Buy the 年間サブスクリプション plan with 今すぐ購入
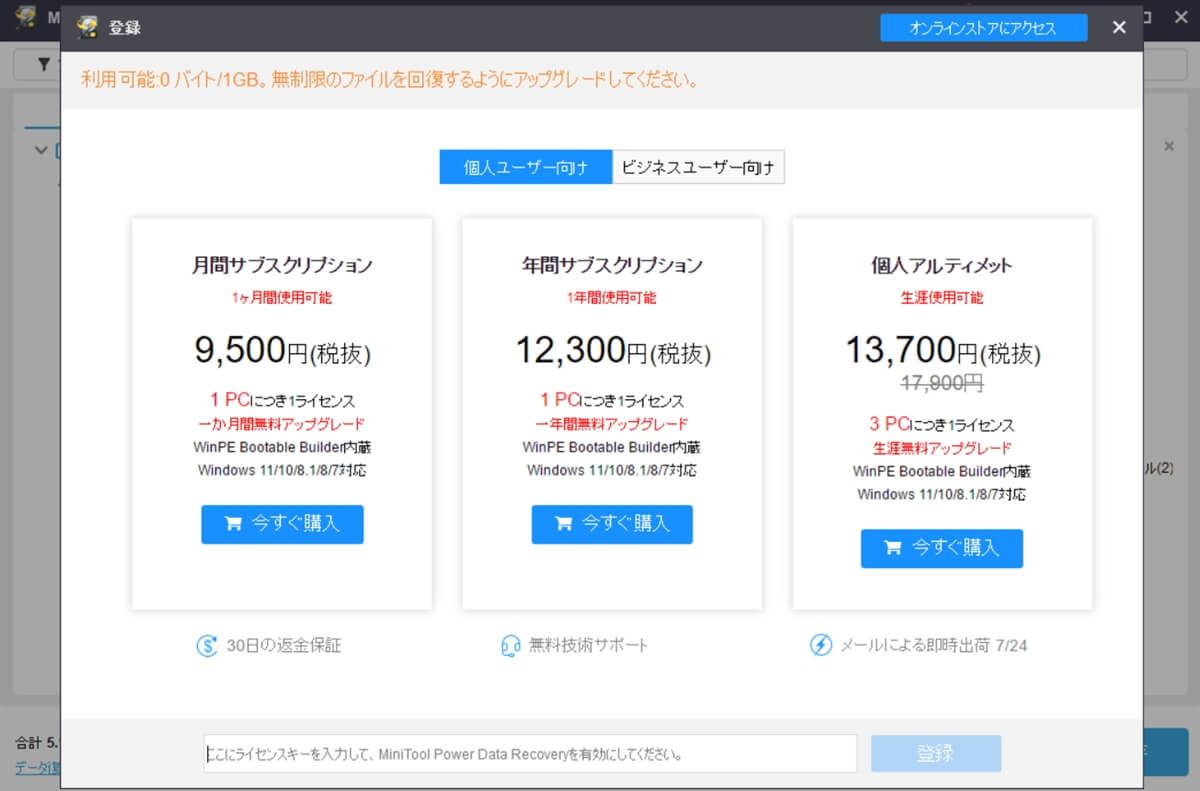1200x791 pixels. click(x=612, y=524)
